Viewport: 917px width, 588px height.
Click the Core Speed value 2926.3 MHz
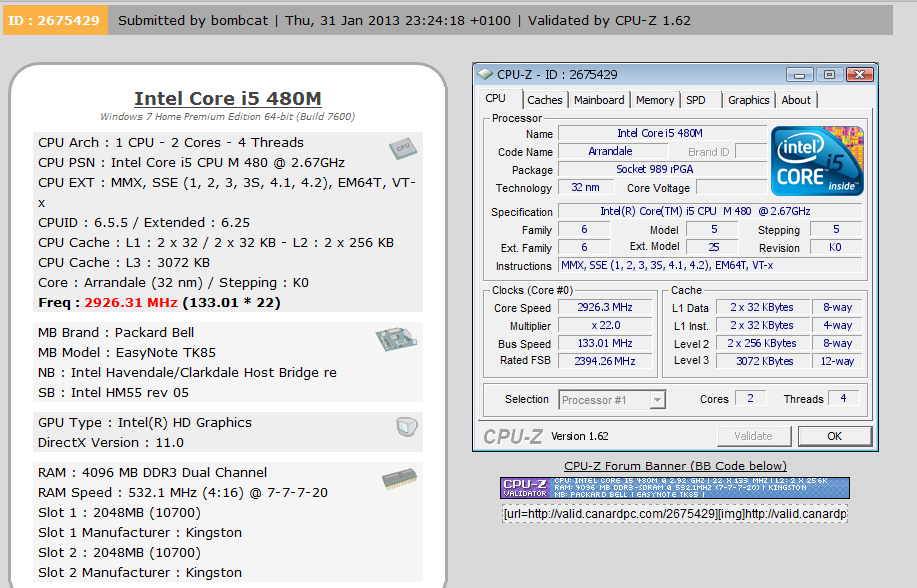click(605, 307)
